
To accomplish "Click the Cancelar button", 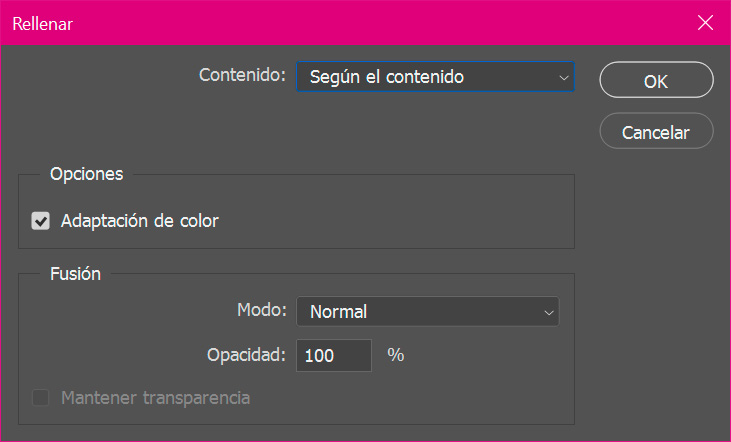I will point(656,131).
